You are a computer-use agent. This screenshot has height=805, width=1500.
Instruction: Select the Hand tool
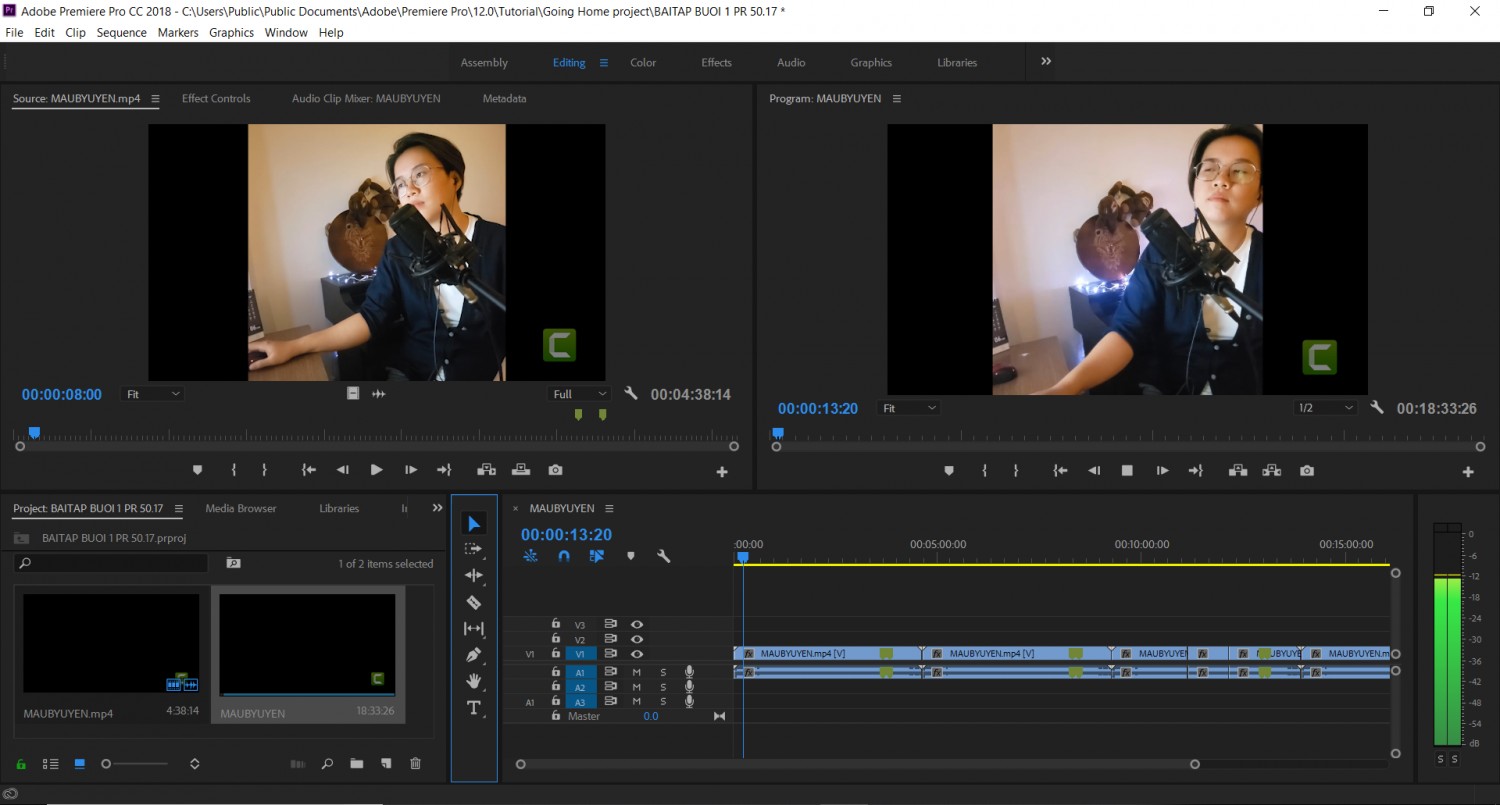(x=474, y=681)
